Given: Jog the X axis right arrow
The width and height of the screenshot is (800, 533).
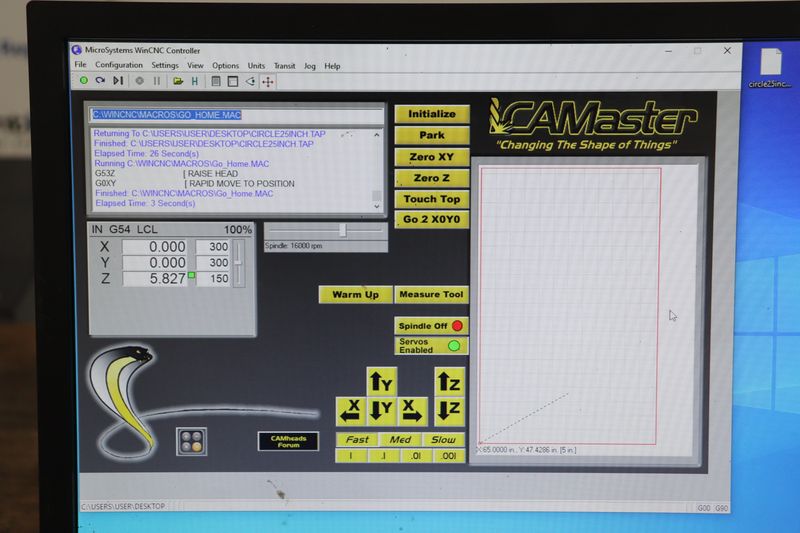Looking at the screenshot, I should (x=412, y=410).
